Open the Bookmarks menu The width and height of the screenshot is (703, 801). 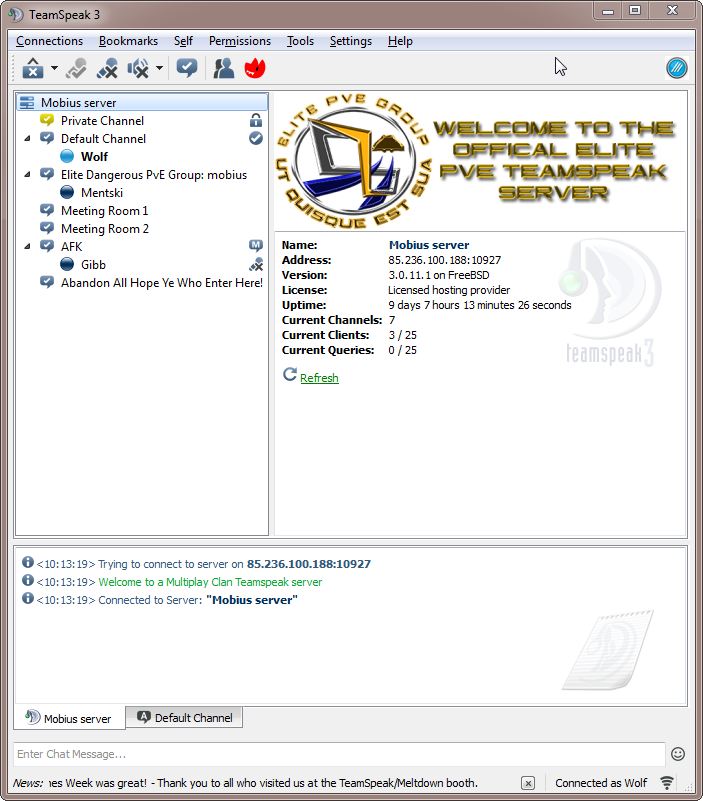tap(128, 41)
